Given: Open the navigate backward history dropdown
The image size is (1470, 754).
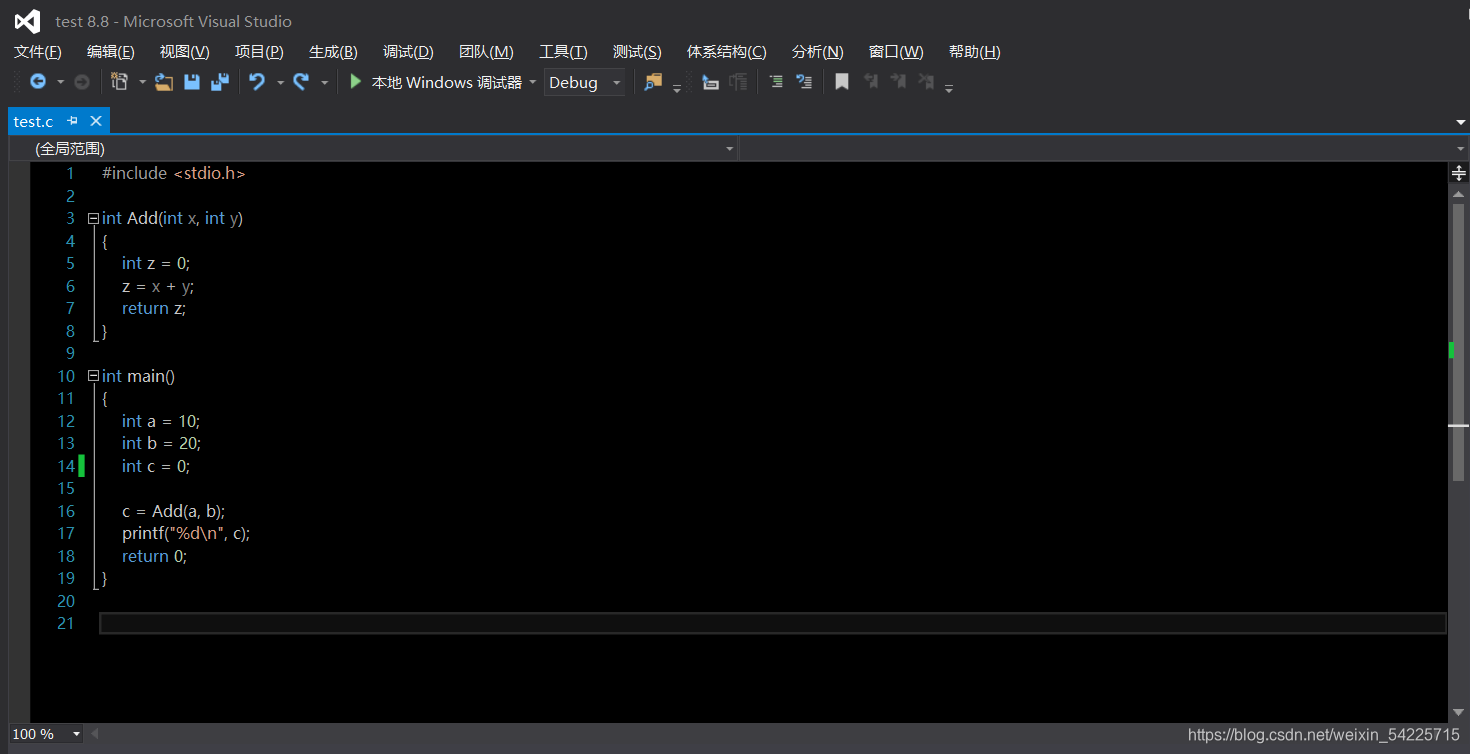Looking at the screenshot, I should tap(60, 82).
